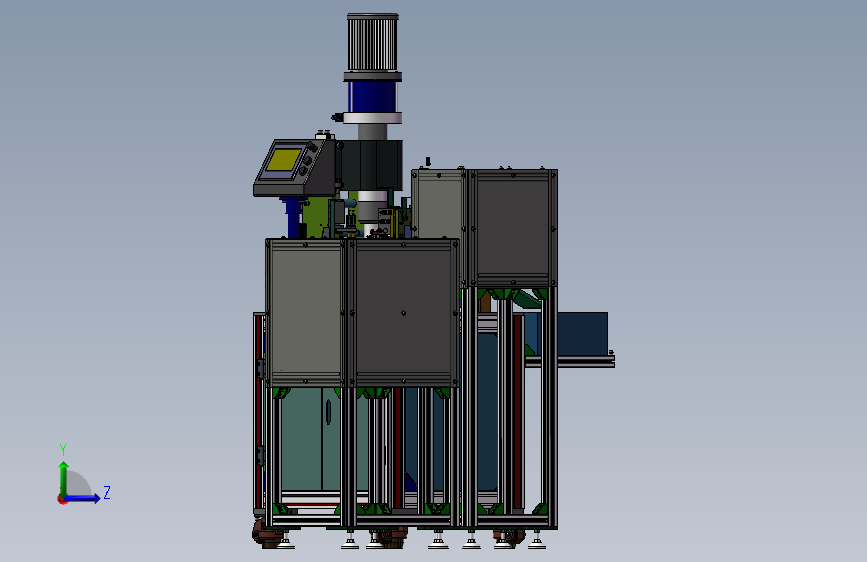Select the finned motor housing atop the machine
This screenshot has width=867, height=562.
click(373, 43)
